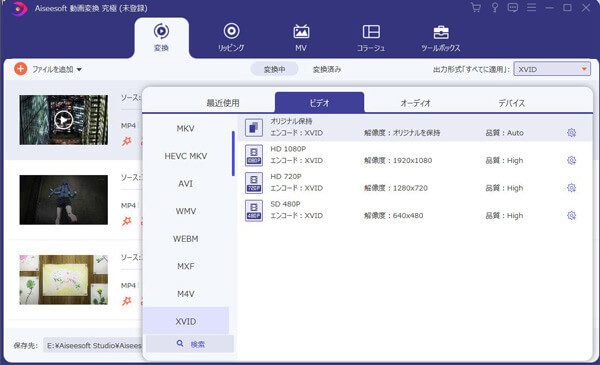Select the SD 480P preset title

285,204
